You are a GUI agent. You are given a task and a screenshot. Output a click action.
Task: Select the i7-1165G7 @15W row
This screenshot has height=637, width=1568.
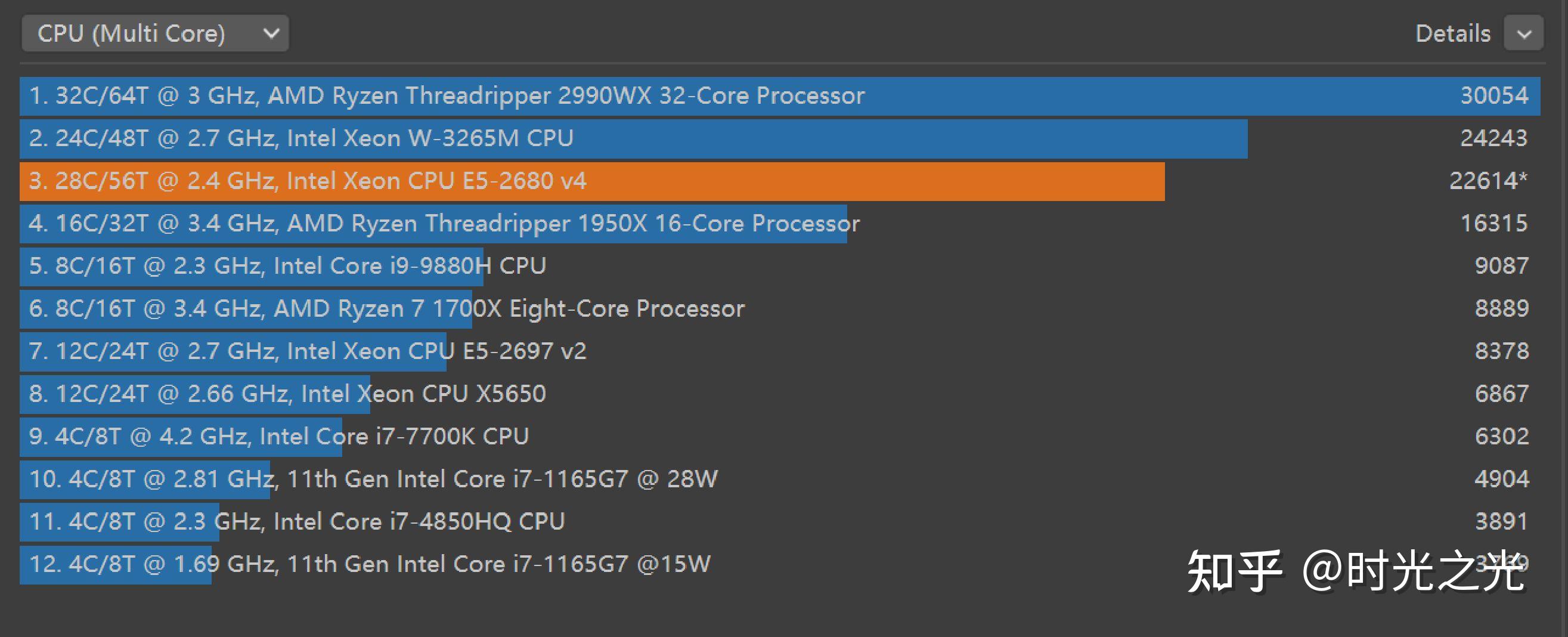(x=370, y=565)
